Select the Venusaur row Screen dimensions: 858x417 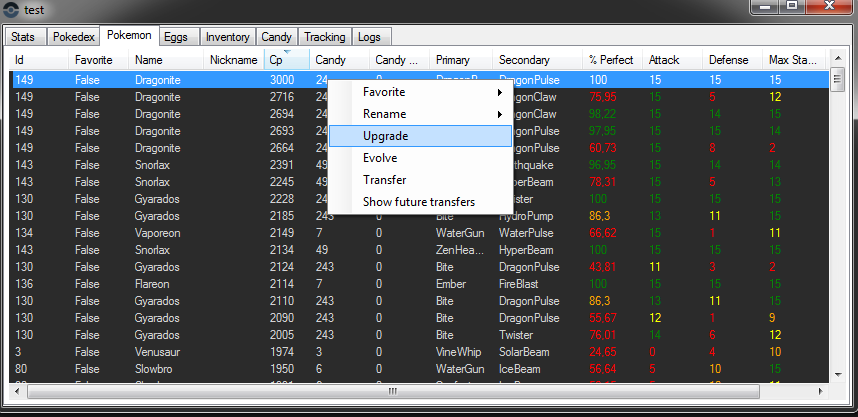[420, 351]
